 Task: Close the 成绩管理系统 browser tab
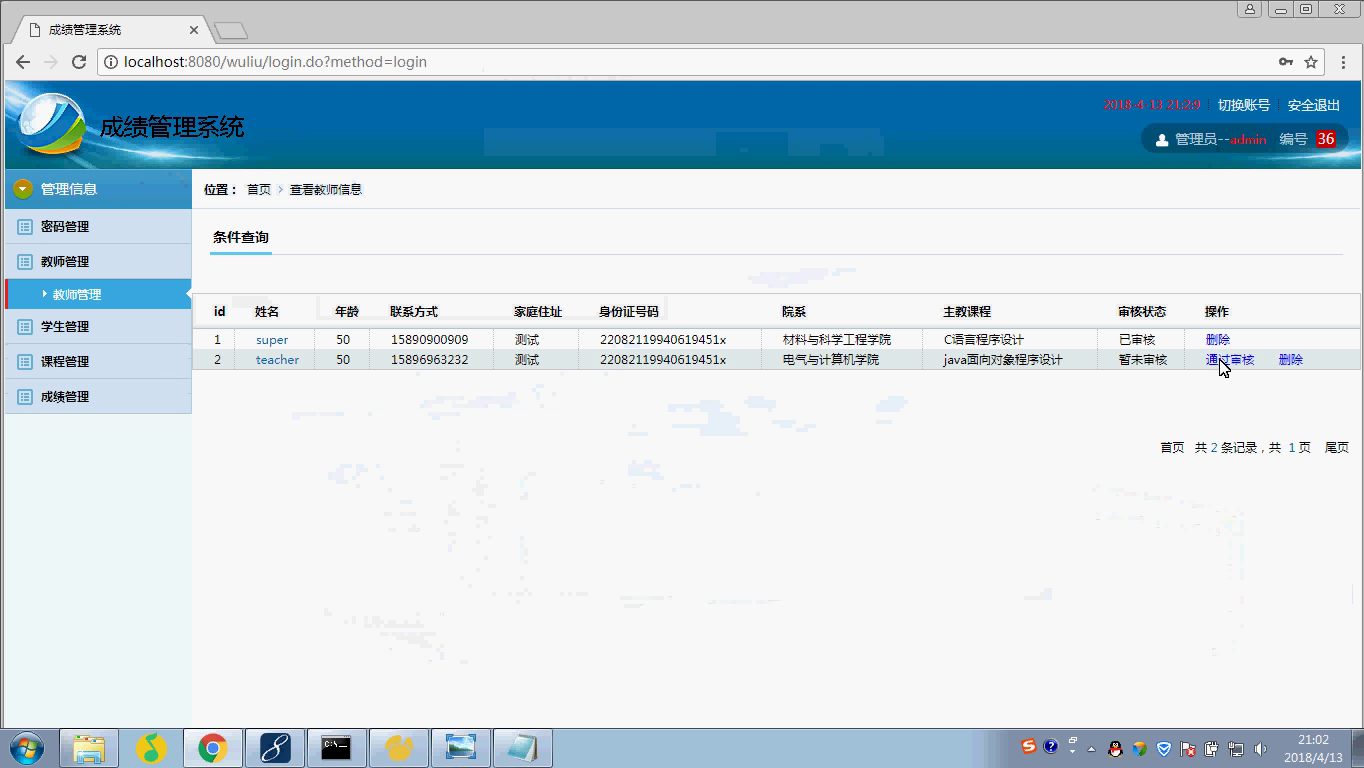[x=194, y=30]
